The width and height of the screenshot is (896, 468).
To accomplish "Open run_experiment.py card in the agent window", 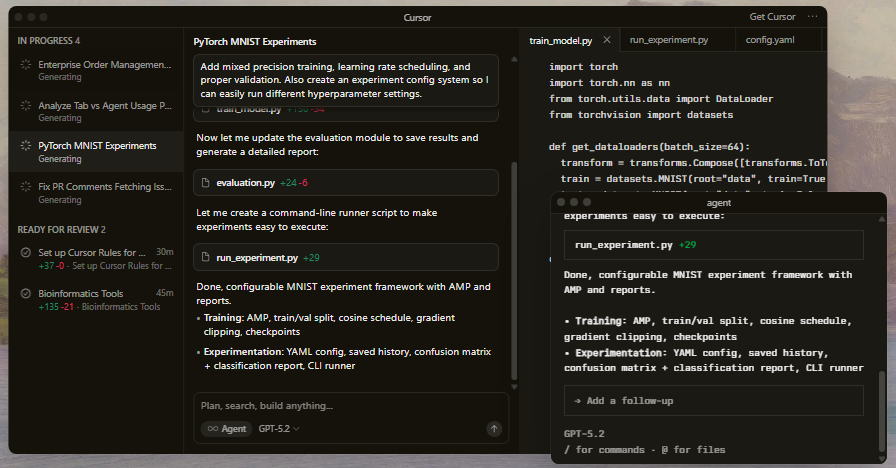I will point(713,245).
